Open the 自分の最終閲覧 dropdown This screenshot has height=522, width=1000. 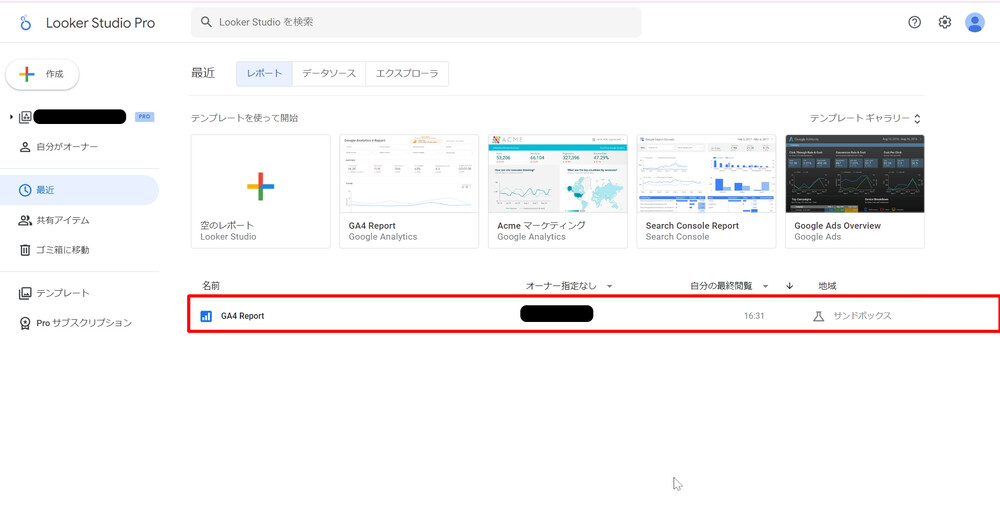[729, 286]
